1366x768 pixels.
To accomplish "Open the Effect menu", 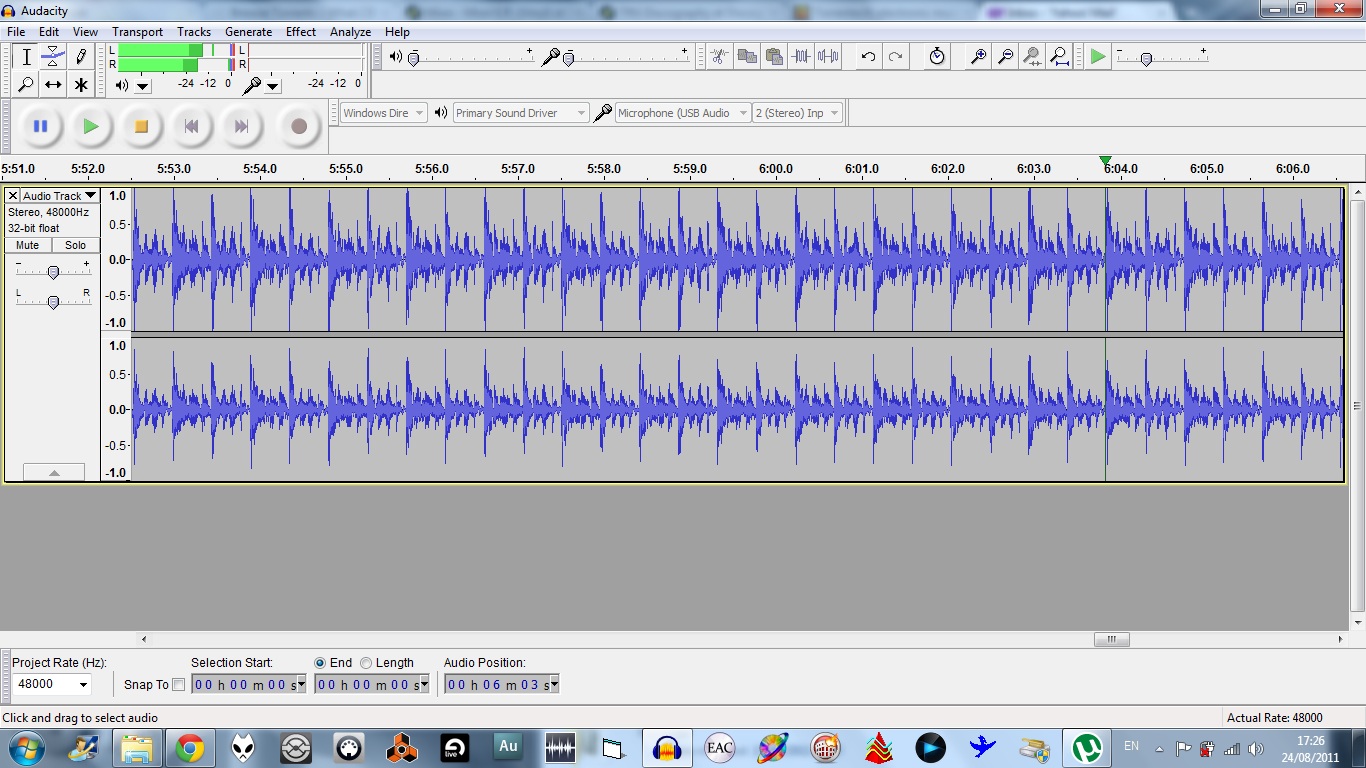I will point(301,32).
